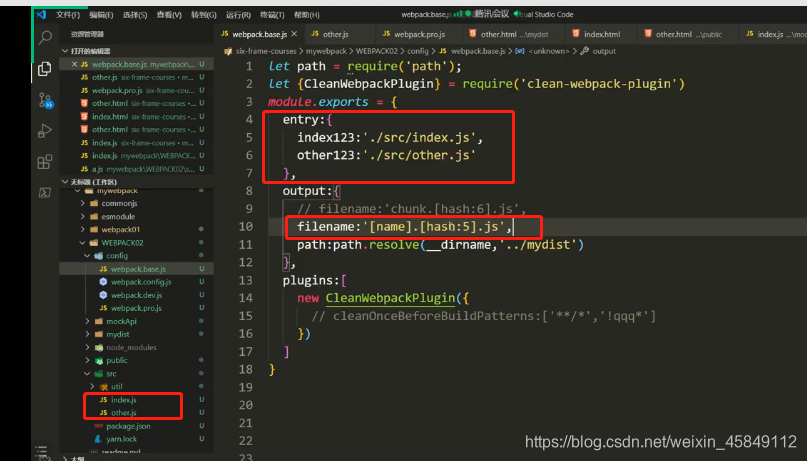Open the 帮助(H) menu
The image size is (807, 461).
[306, 14]
